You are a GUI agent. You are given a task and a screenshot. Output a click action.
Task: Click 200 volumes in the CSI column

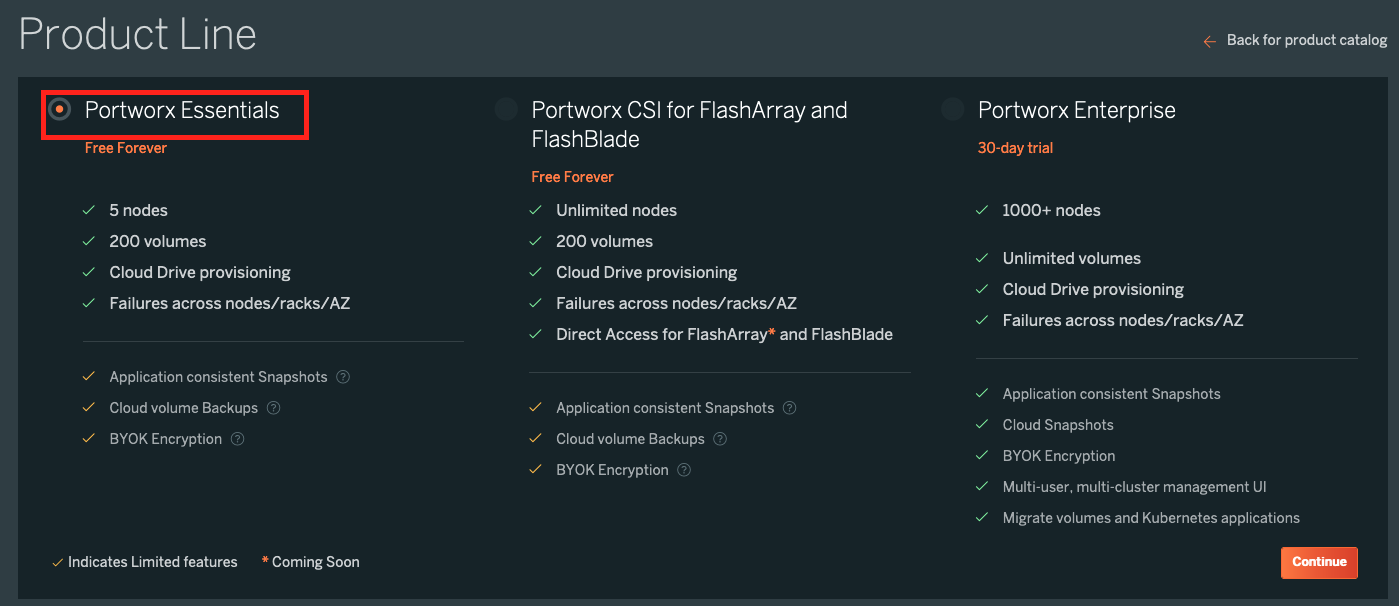[x=604, y=241]
